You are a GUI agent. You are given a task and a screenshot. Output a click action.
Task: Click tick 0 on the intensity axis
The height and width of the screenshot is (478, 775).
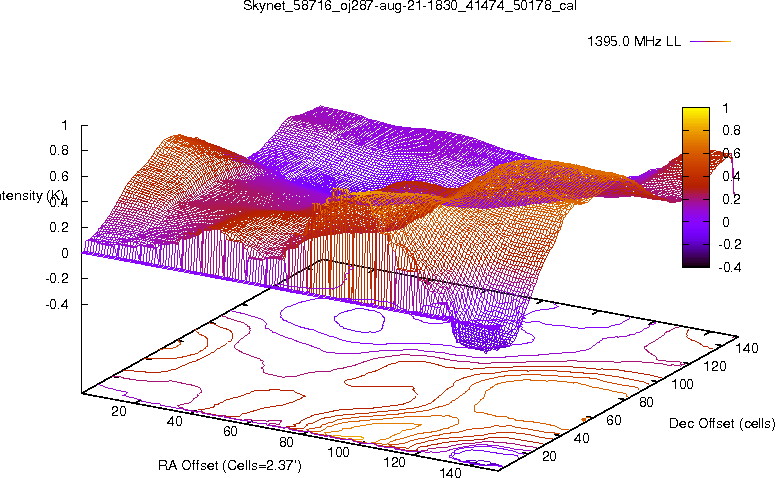coord(64,253)
